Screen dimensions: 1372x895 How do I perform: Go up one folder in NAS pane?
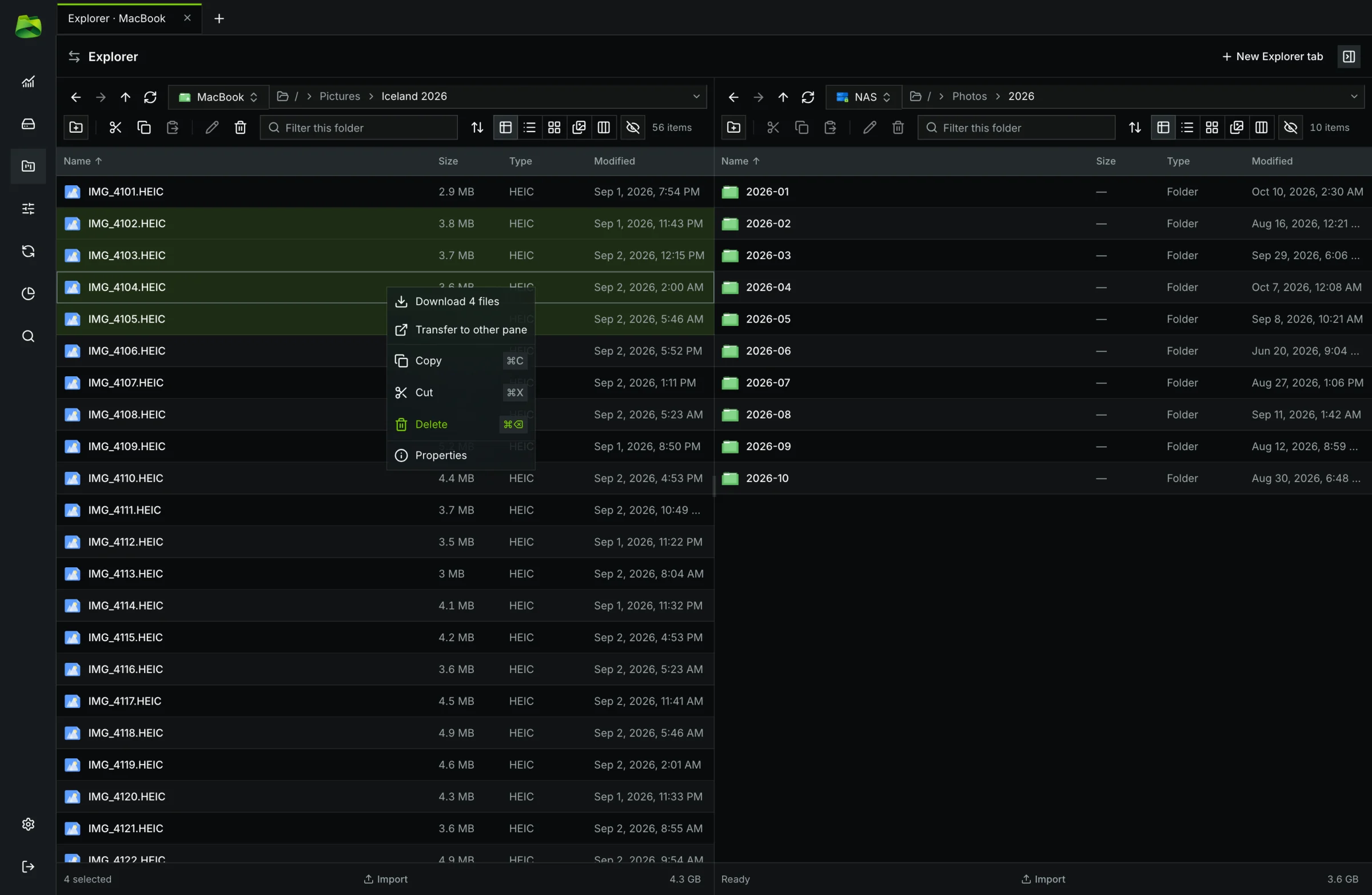(x=783, y=97)
